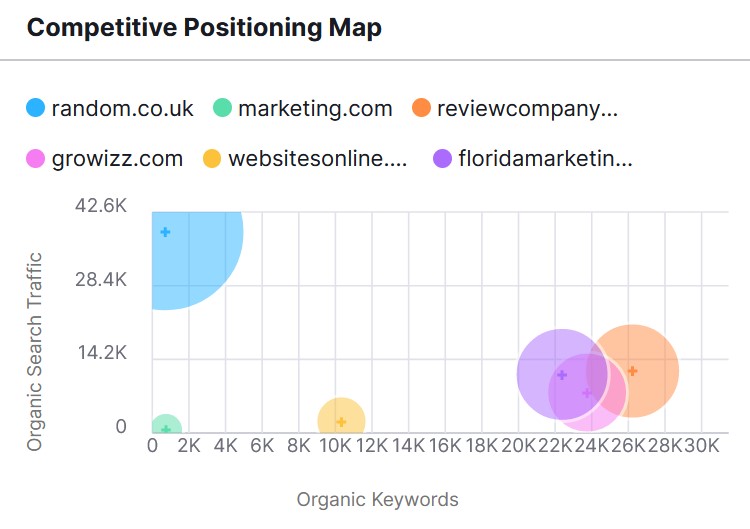The width and height of the screenshot is (750, 529).
Task: Toggle random.co.uk legend label
Action: [122, 109]
